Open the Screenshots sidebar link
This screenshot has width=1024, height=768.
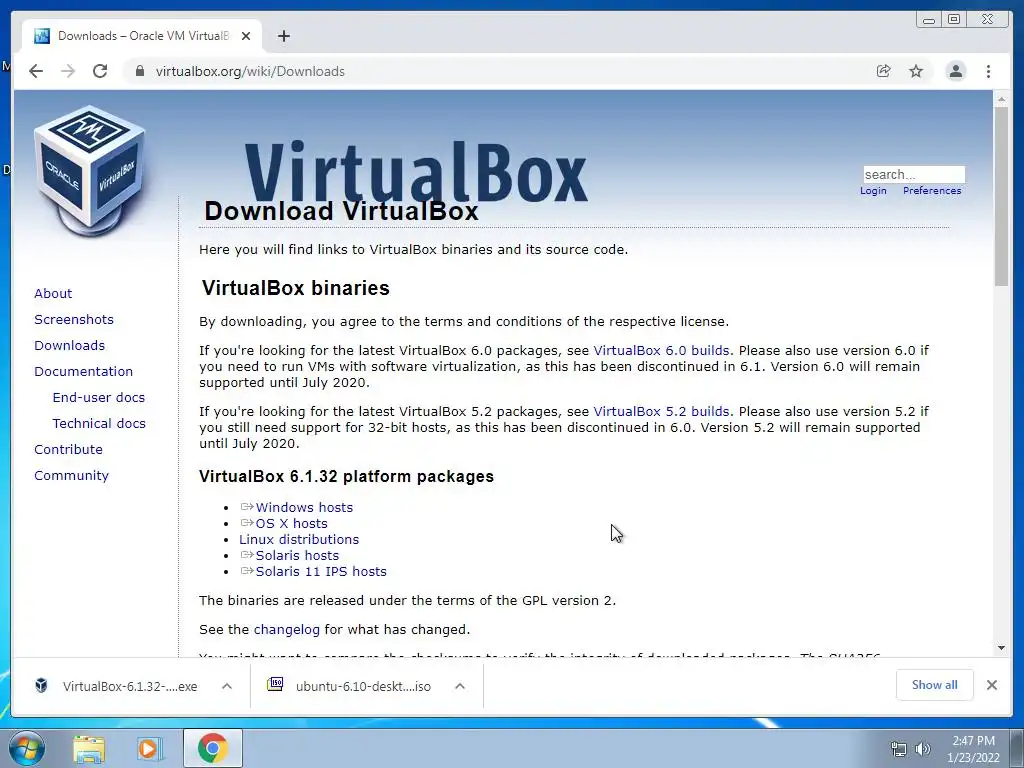point(74,319)
